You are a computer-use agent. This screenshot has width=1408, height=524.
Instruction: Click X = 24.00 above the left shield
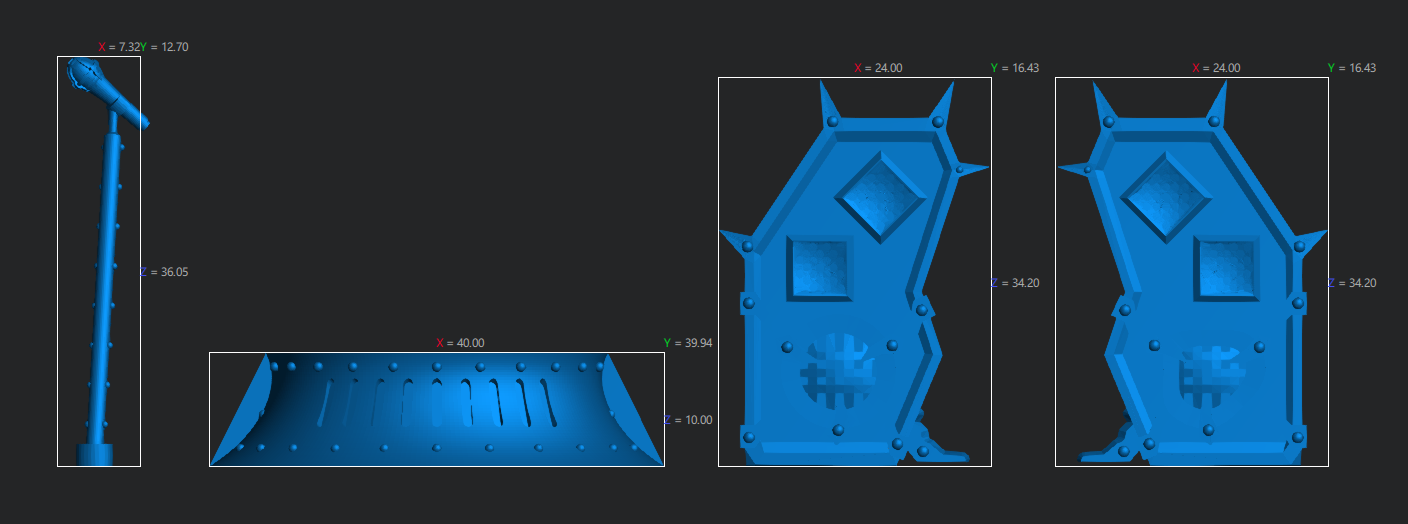(878, 68)
